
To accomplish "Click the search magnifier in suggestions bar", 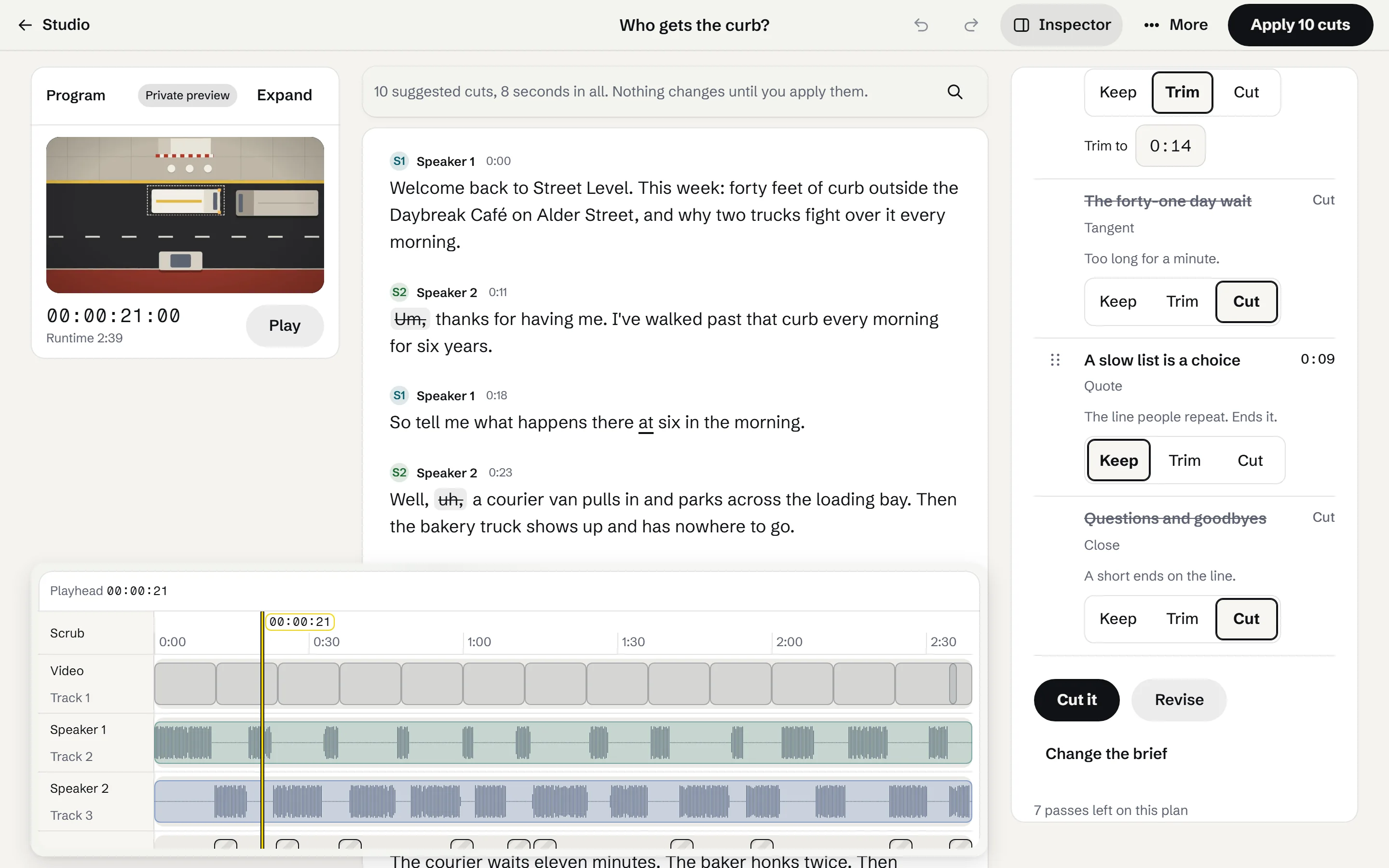I will (954, 92).
